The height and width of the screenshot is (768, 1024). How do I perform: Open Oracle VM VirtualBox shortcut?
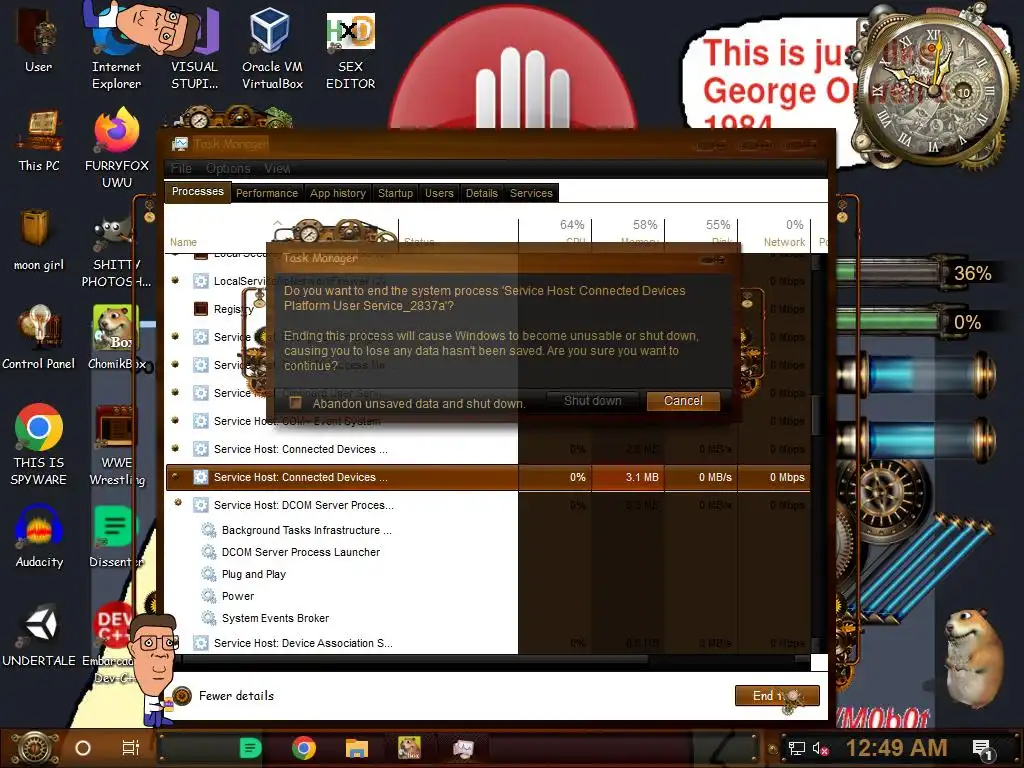coord(272,49)
